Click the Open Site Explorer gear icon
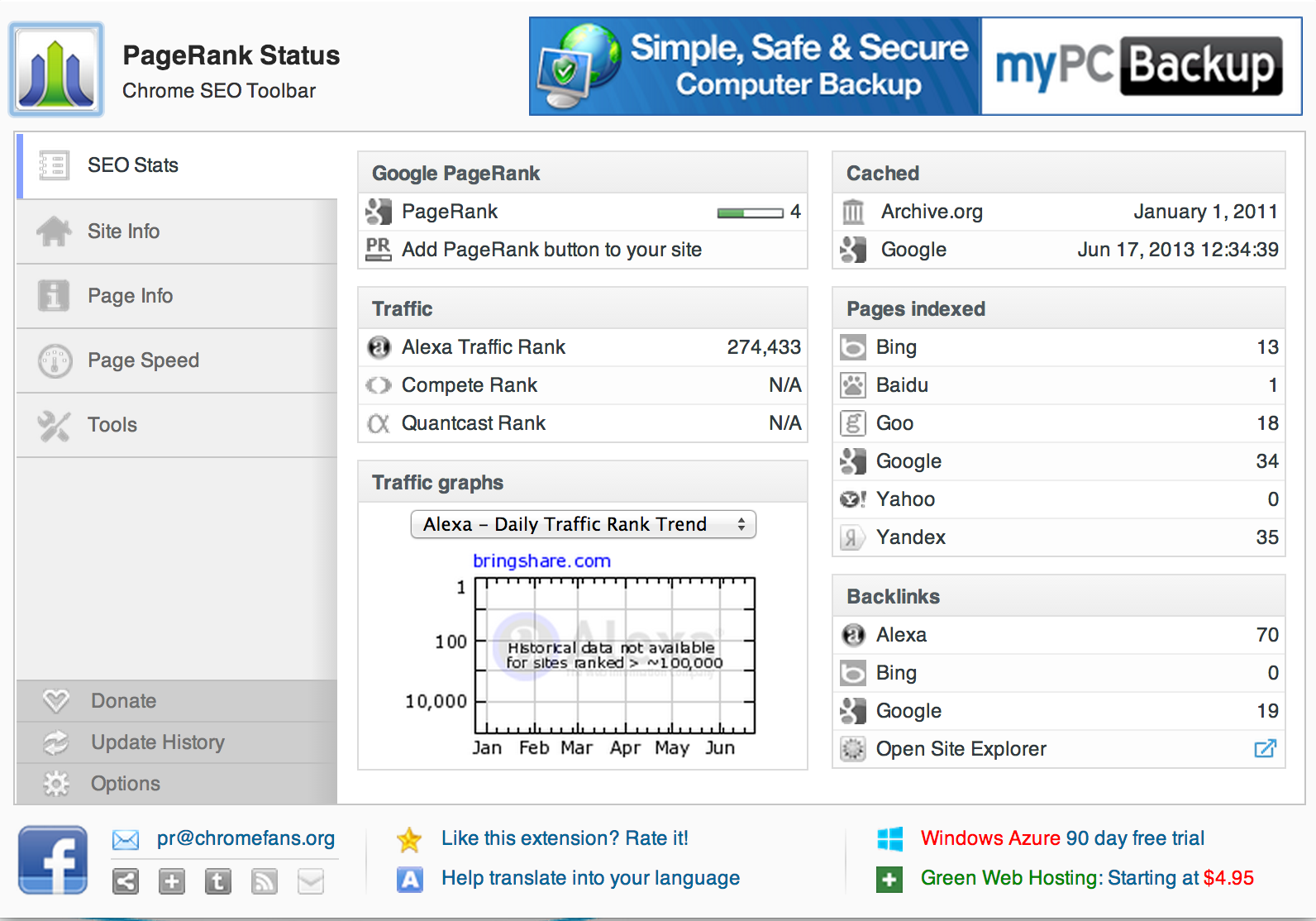Image resolution: width=1316 pixels, height=921 pixels. pos(853,749)
